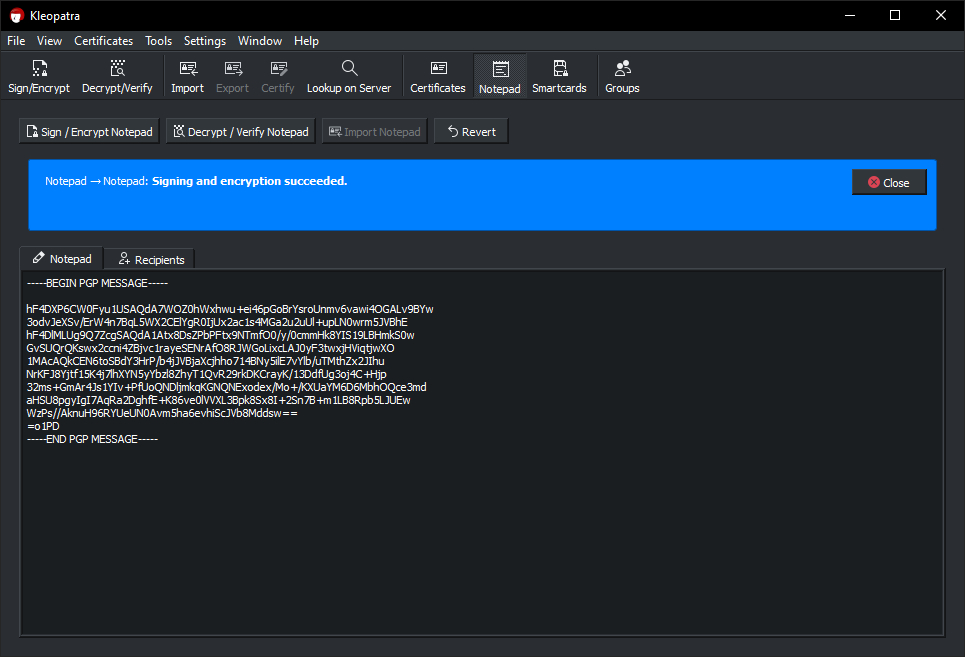The height and width of the screenshot is (657, 965).
Task: Open the Window menu
Action: 260,41
